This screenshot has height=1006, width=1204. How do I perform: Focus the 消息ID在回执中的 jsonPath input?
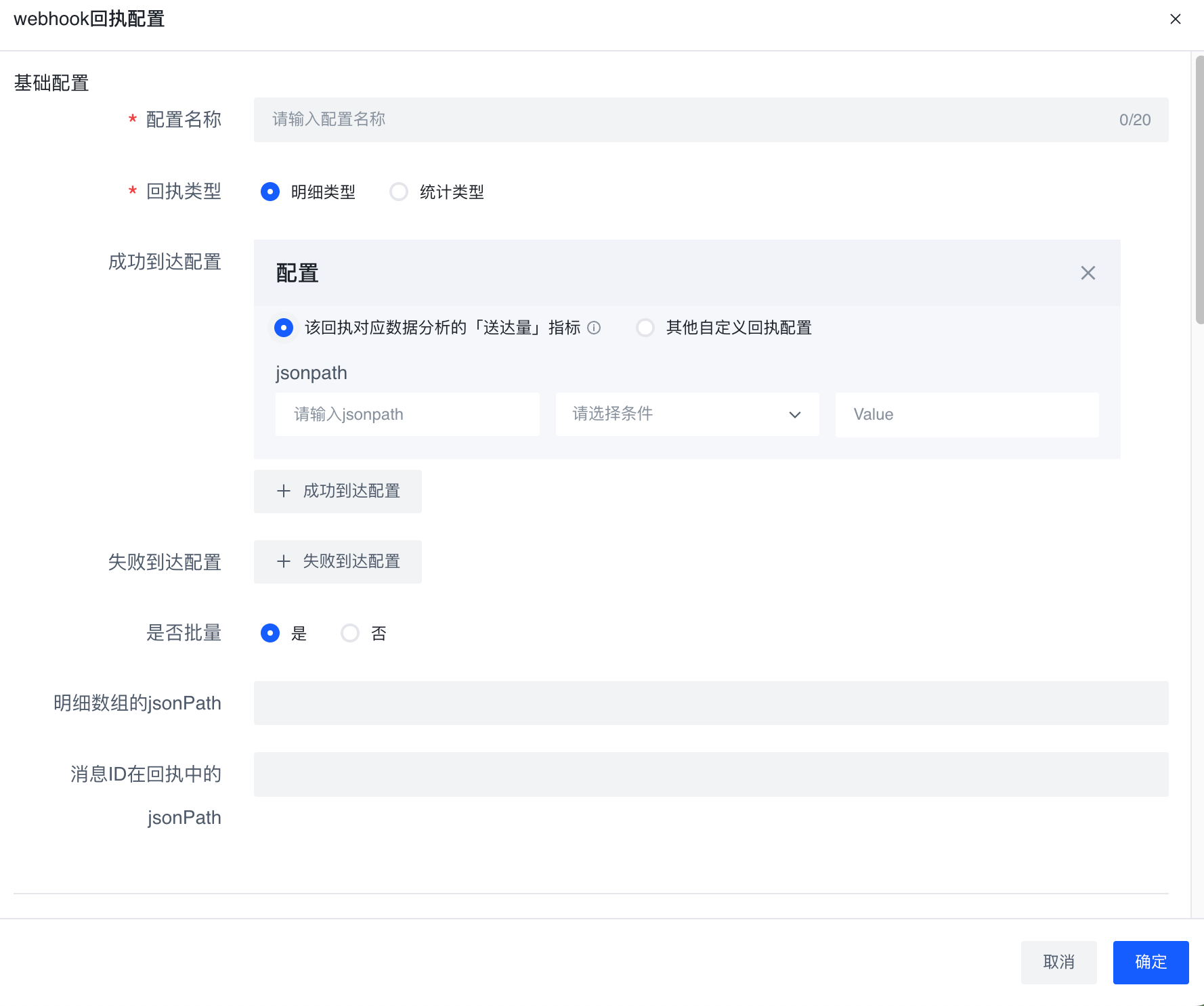pyautogui.click(x=711, y=774)
